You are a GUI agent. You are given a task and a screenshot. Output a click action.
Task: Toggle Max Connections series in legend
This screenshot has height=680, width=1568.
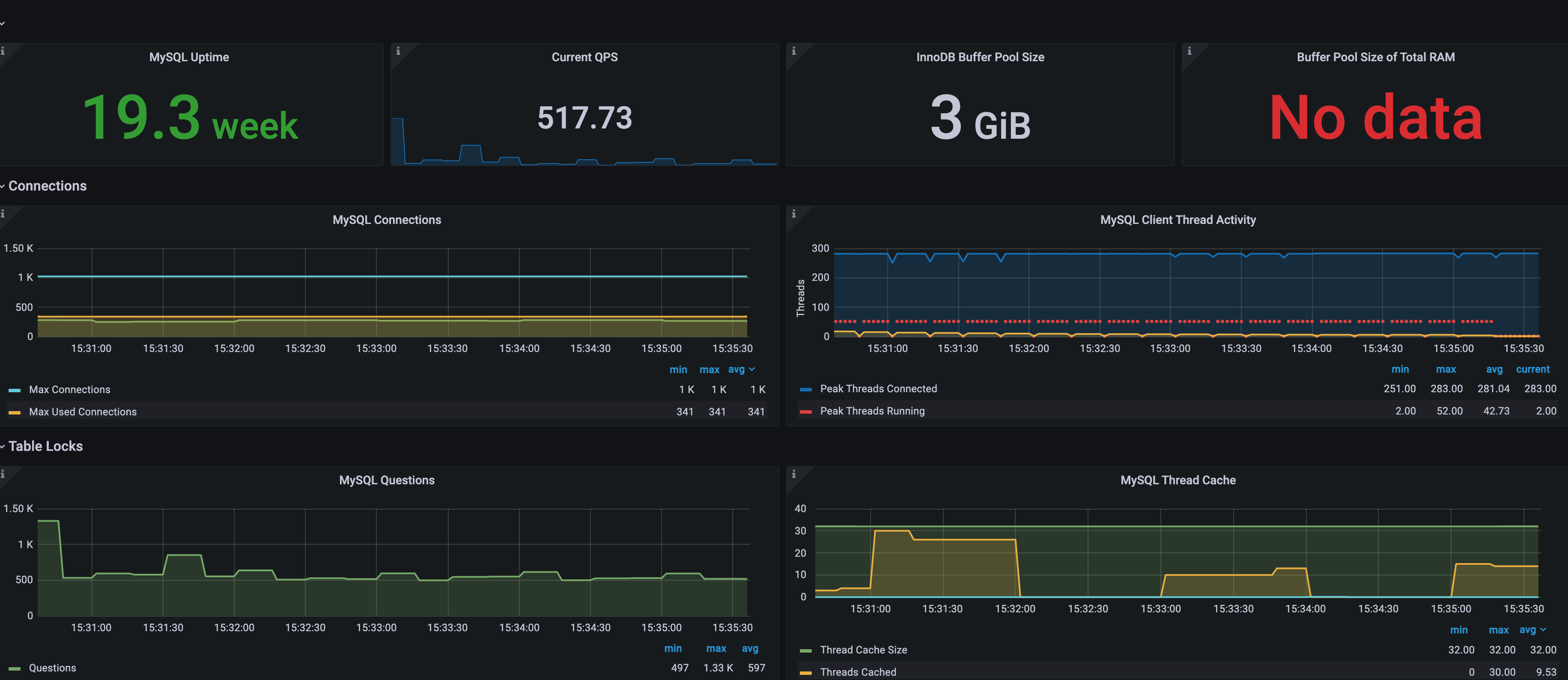(69, 390)
